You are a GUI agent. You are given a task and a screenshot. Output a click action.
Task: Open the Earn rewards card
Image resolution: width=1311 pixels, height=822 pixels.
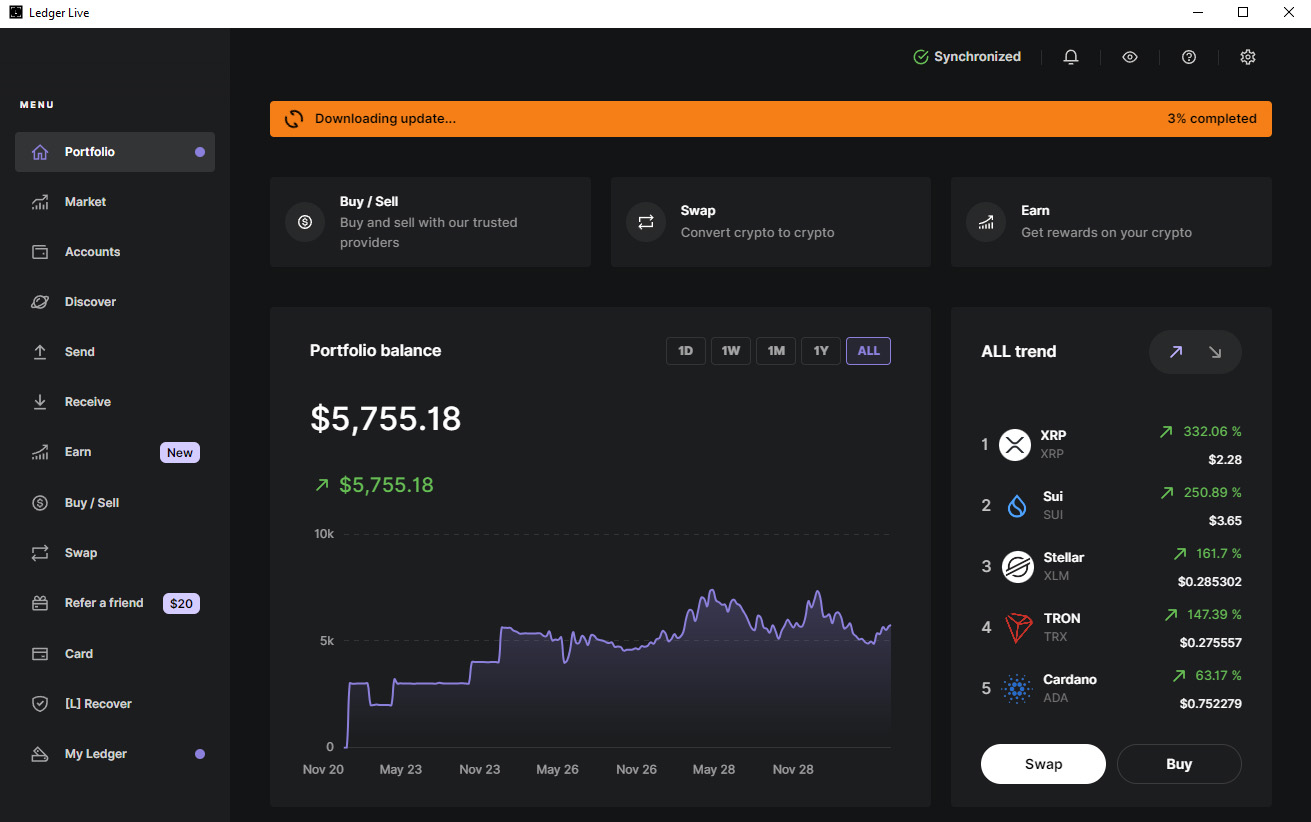tap(1111, 222)
